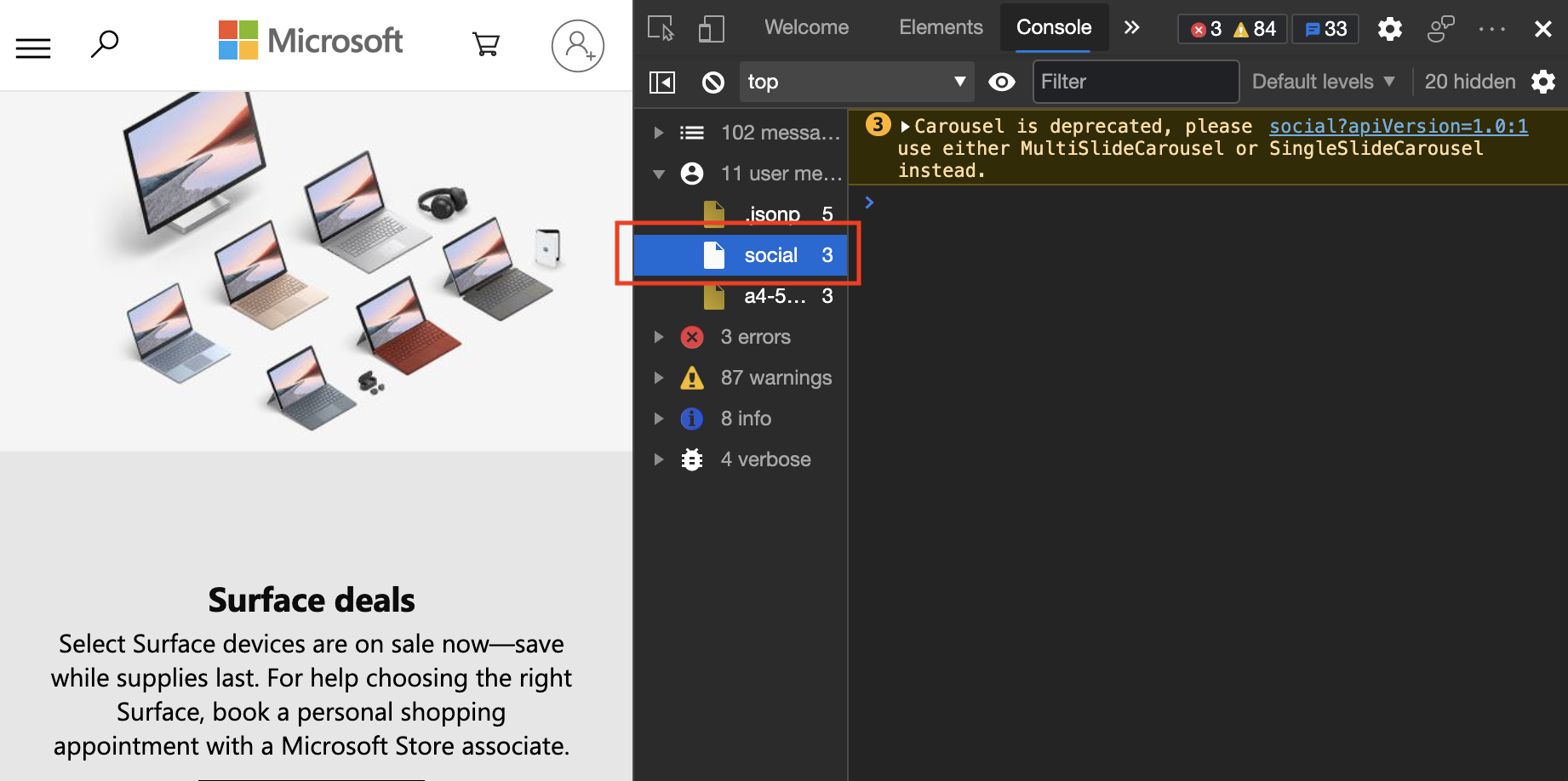
Task: Click the send feedback icon
Action: pos(1440,29)
